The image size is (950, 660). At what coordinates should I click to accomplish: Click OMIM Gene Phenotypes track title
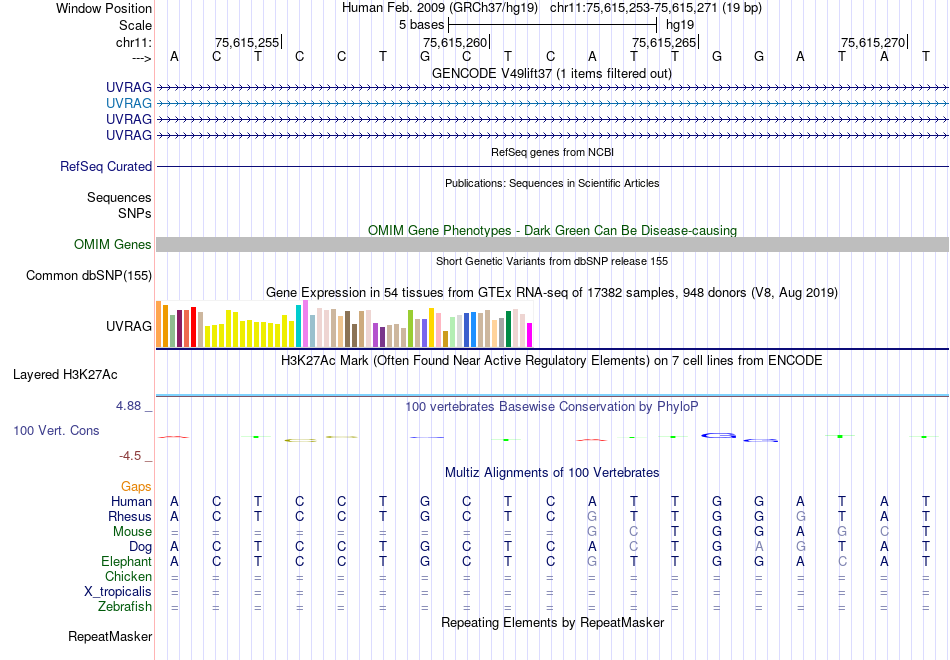point(553,230)
